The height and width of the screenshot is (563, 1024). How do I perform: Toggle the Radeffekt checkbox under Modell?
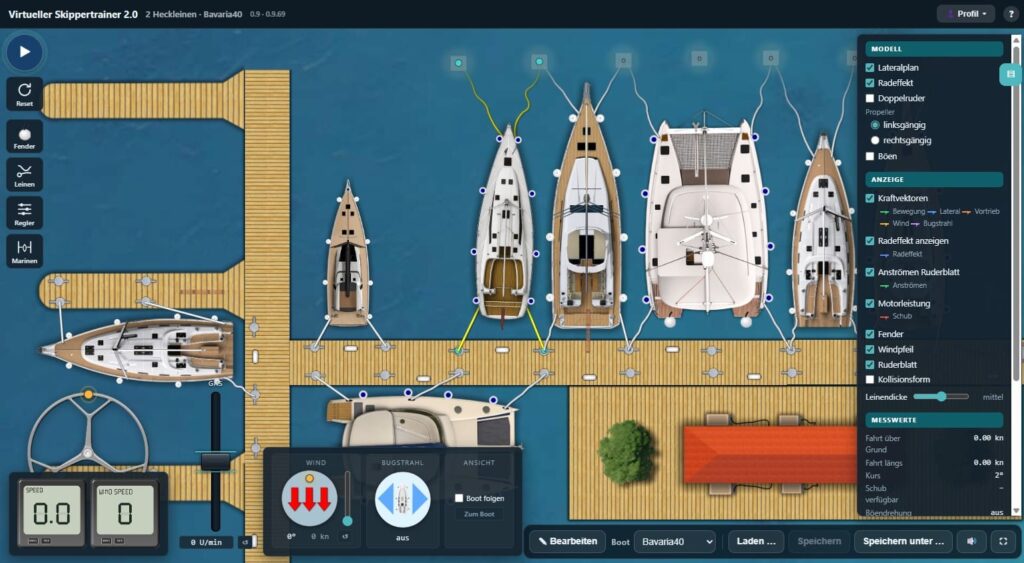[x=870, y=83]
